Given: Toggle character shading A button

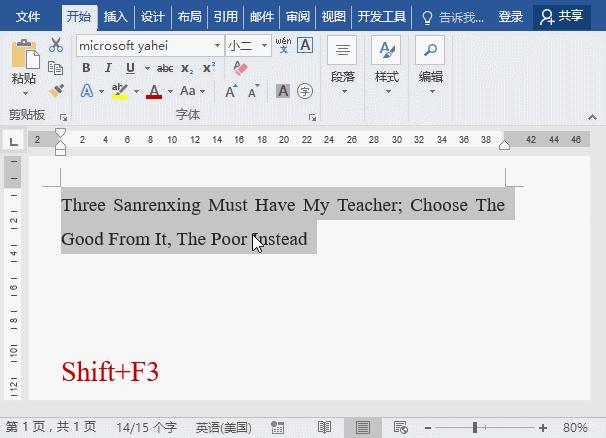Looking at the screenshot, I should click(x=283, y=91).
